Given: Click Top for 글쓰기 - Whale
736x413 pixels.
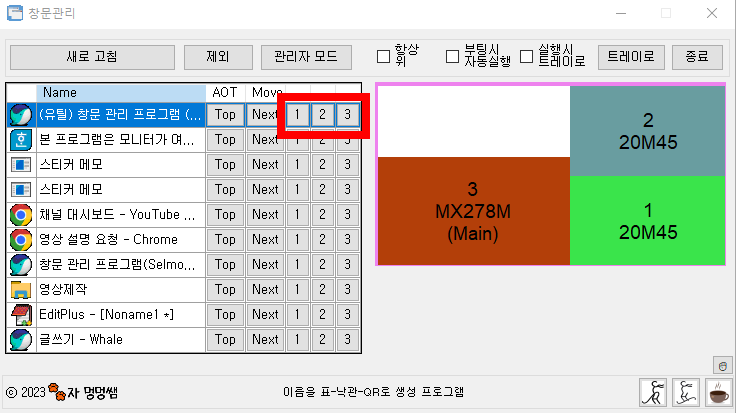Looking at the screenshot, I should click(x=225, y=339).
